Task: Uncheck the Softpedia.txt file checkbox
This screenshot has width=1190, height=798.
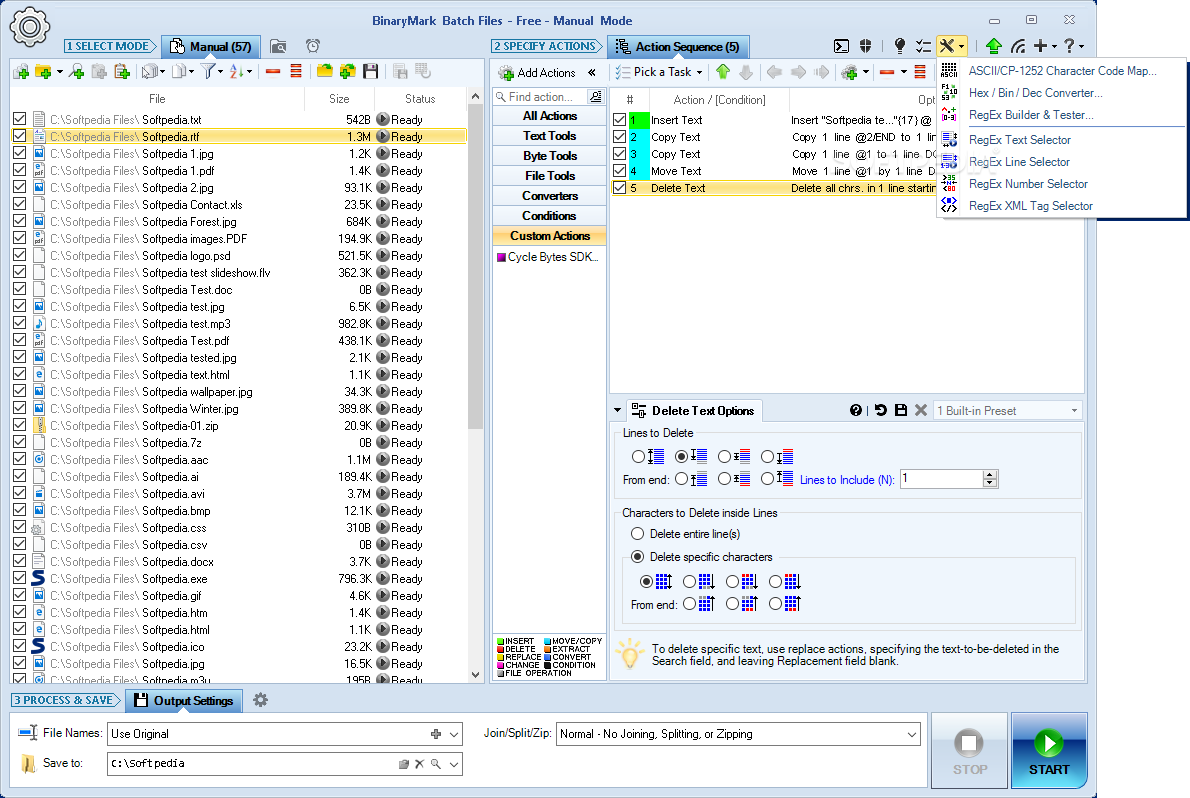Action: point(20,119)
